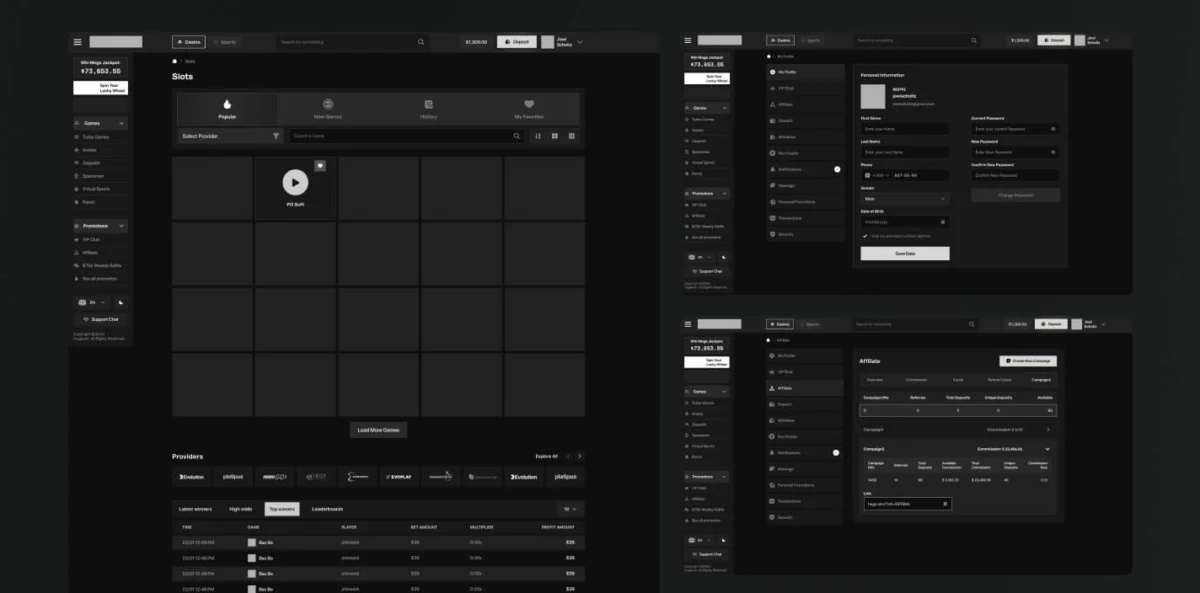1200x593 pixels.
Task: Click search magnifier in Slots top bar
Action: [421, 42]
